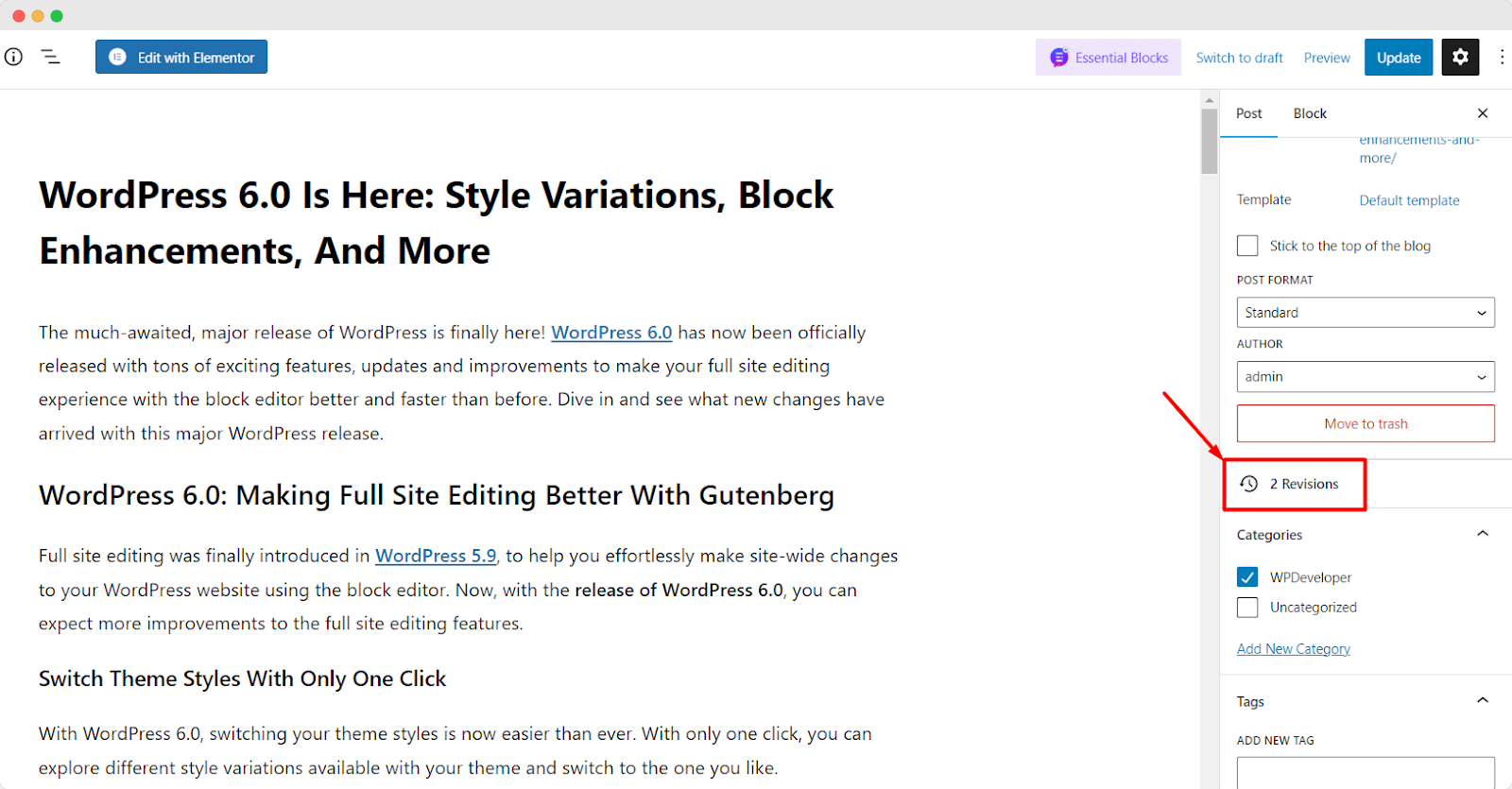Screen dimensions: 1512x789
Task: Open the Post Format dropdown
Action: click(1365, 312)
